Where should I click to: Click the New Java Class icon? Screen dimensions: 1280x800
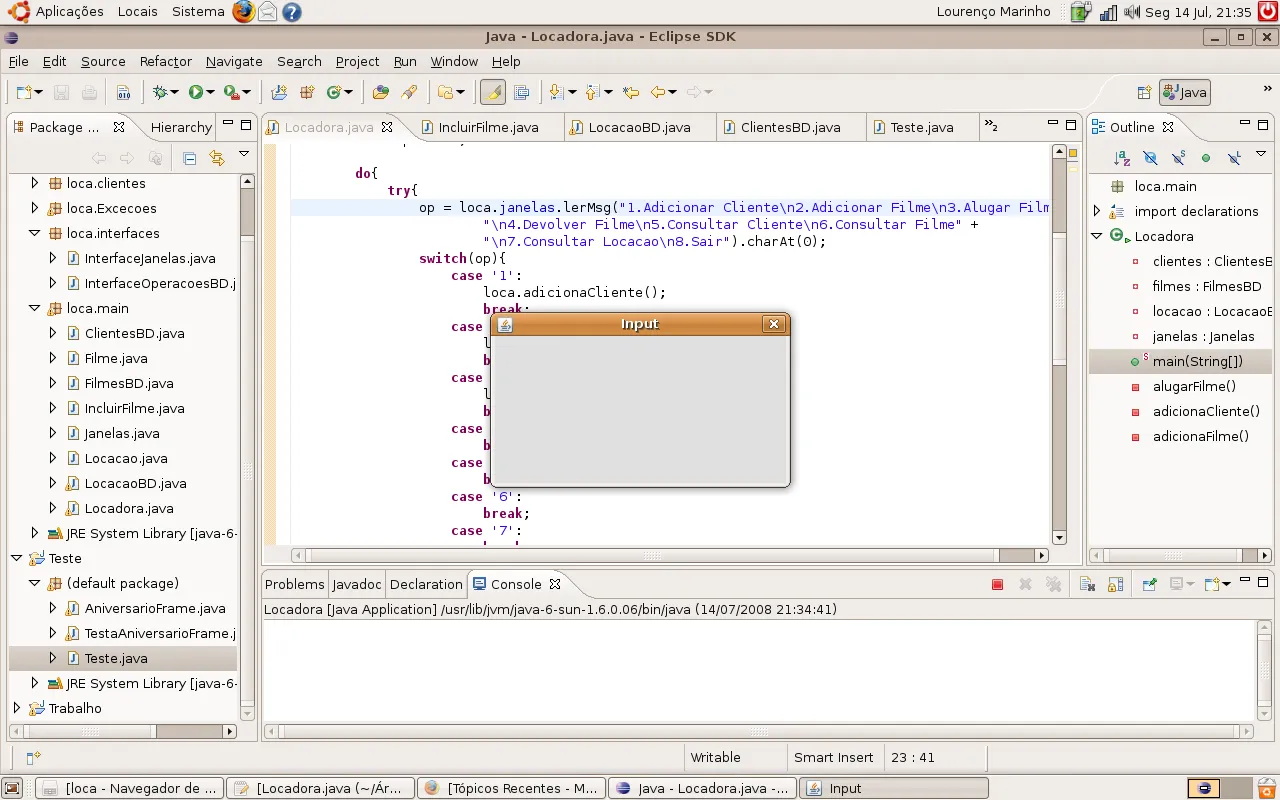[x=334, y=92]
